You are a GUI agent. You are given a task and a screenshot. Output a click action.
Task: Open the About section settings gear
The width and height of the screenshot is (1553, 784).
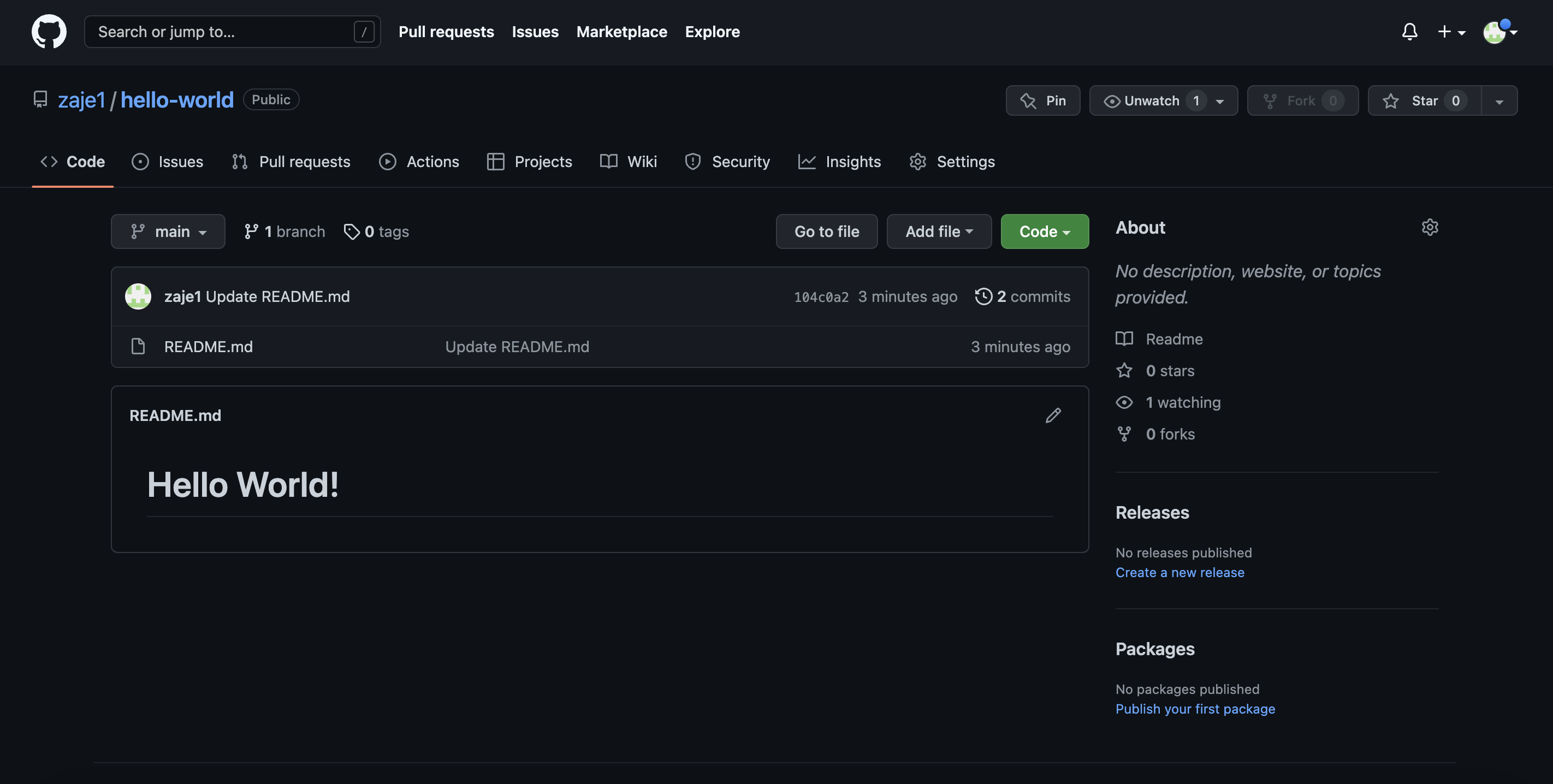[x=1430, y=227]
